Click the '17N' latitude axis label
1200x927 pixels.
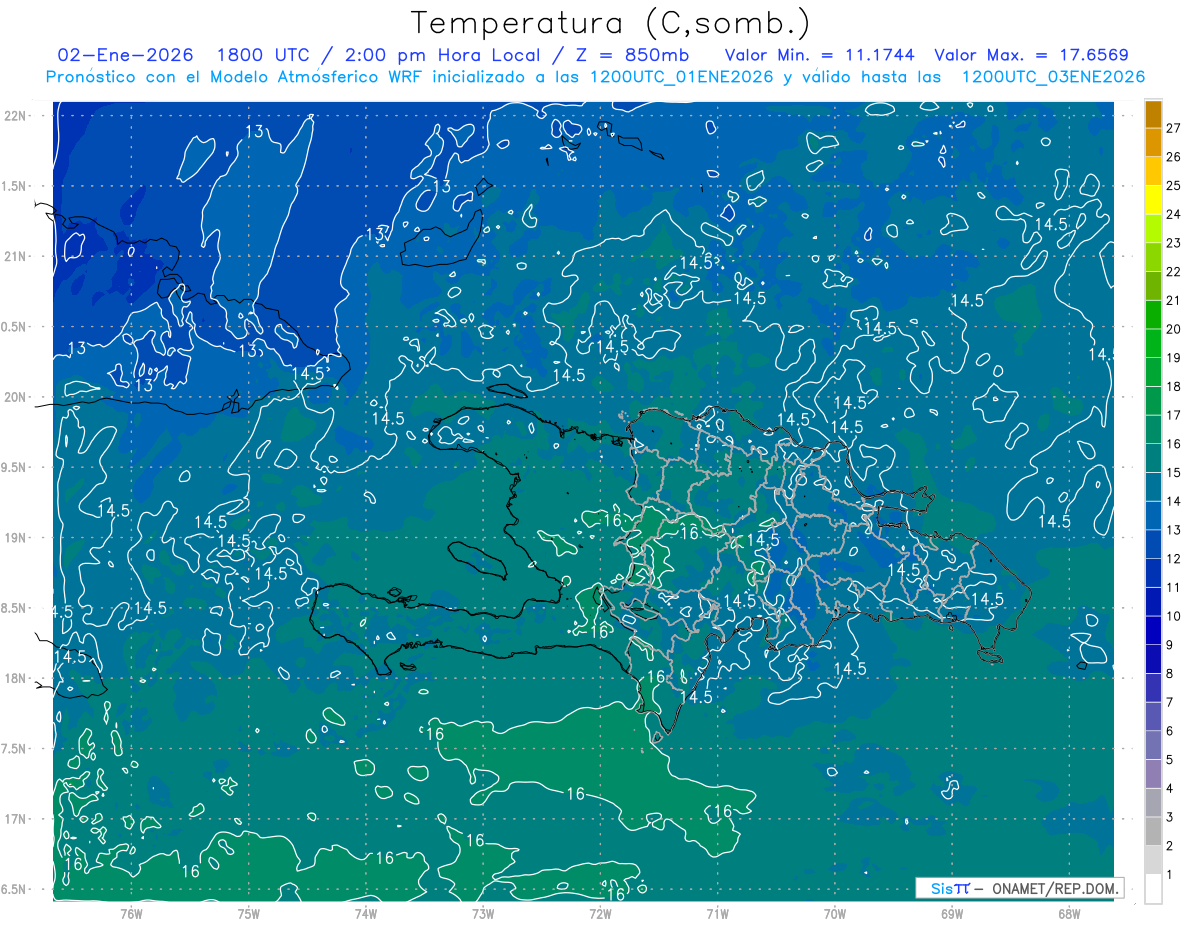[x=15, y=819]
